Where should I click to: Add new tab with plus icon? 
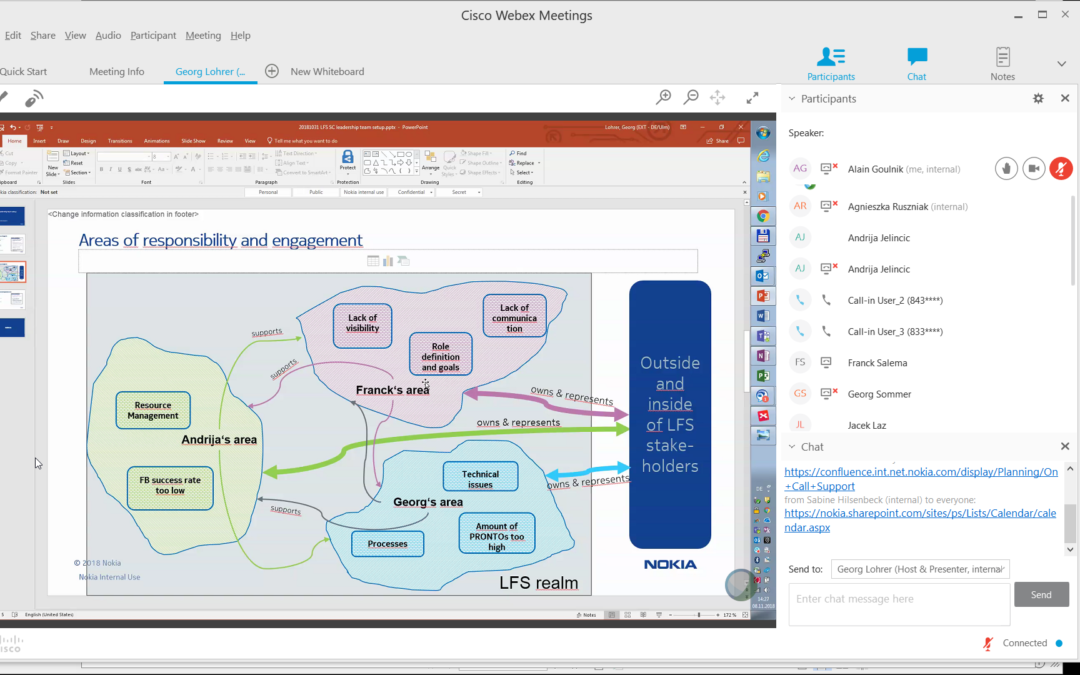point(271,71)
